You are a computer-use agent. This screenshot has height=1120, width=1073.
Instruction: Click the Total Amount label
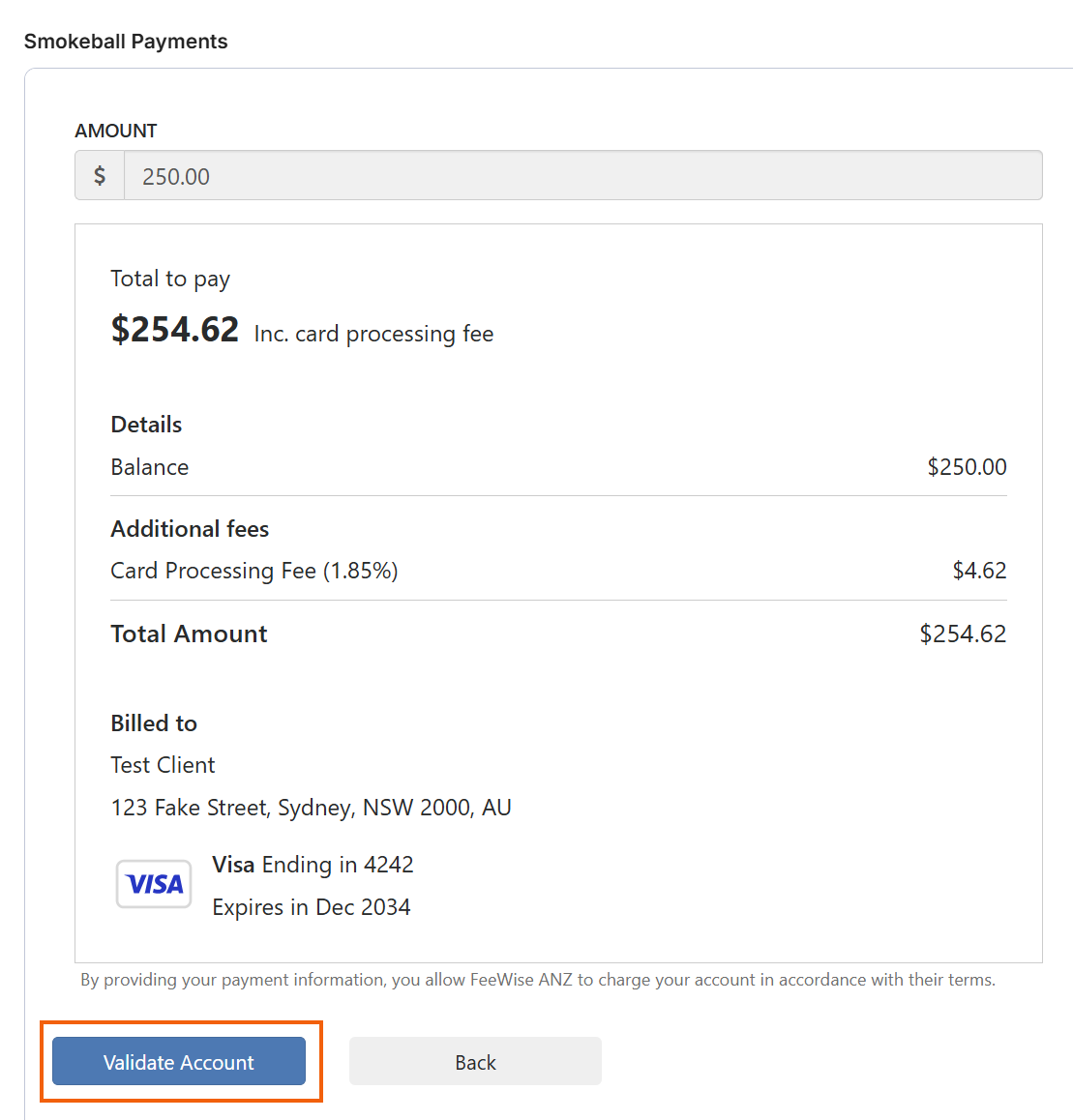(x=189, y=634)
